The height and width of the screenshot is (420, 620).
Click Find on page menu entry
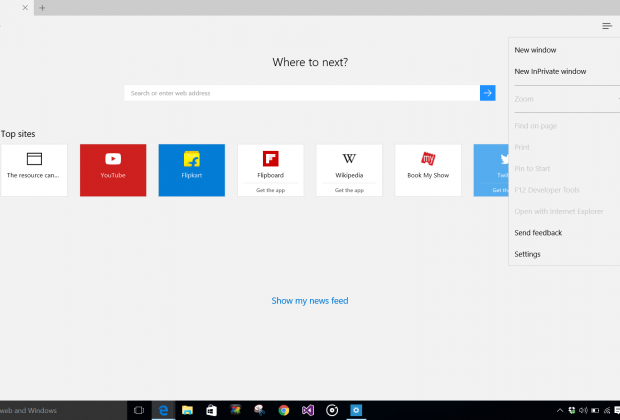click(x=535, y=126)
